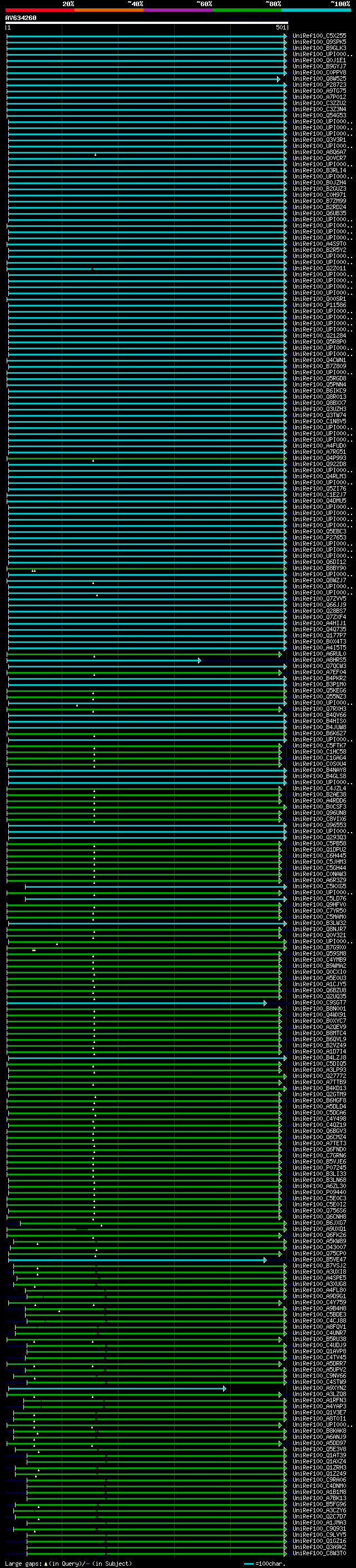Viewport: 356px width, 1568px height.
Task: Click the UniRef100_Q8W525 entry
Action: point(319,78)
